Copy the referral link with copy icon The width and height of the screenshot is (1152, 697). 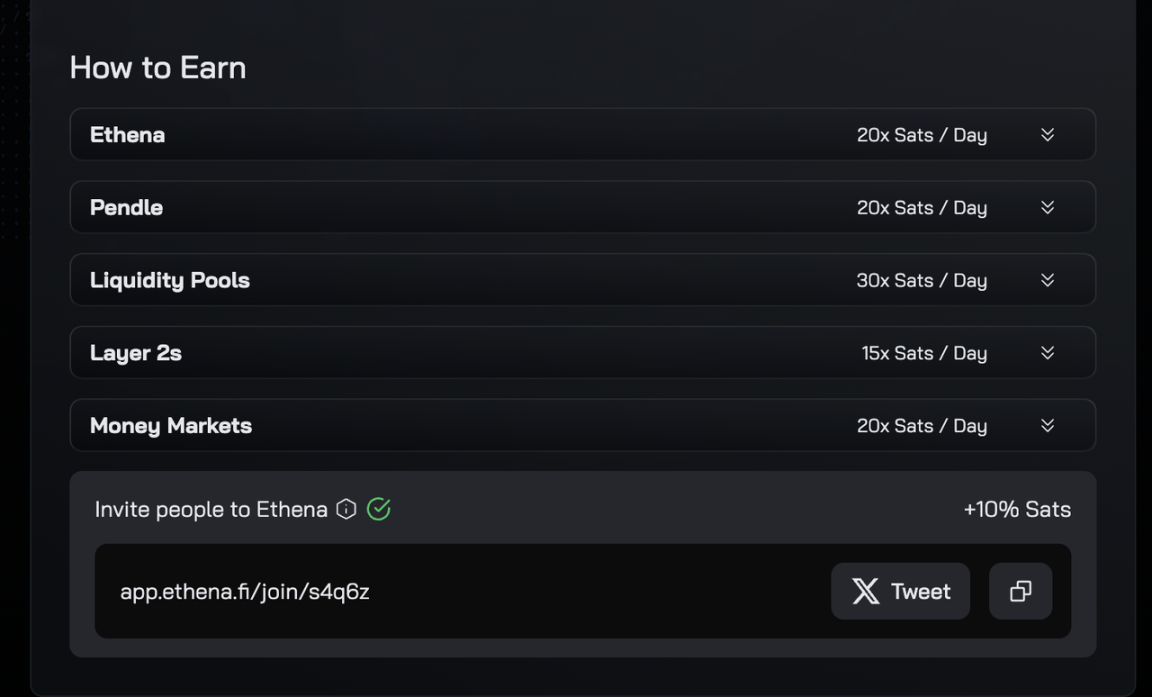(x=1020, y=591)
